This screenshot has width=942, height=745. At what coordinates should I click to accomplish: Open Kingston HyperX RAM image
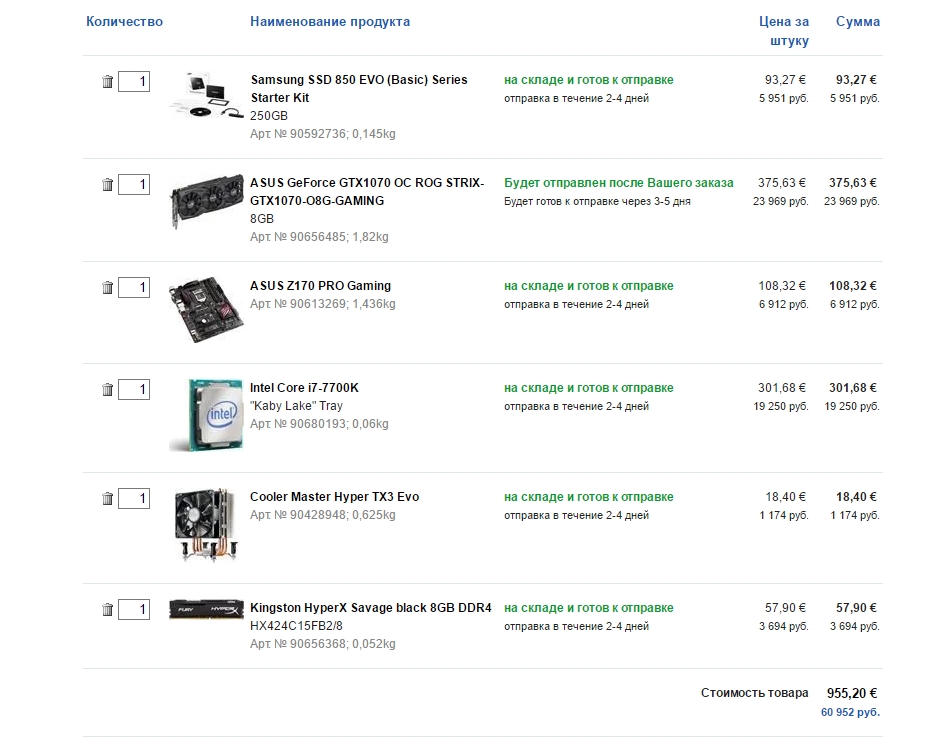(x=206, y=609)
